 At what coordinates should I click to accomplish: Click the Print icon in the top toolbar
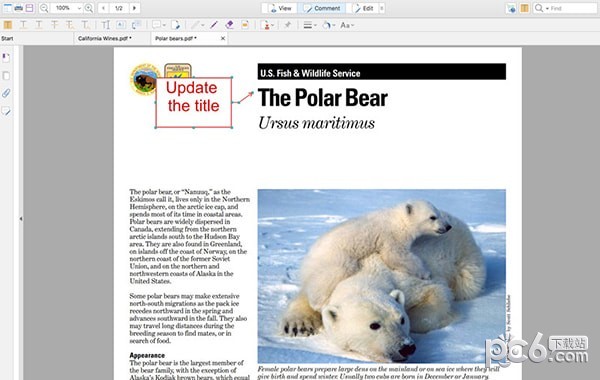[18, 8]
